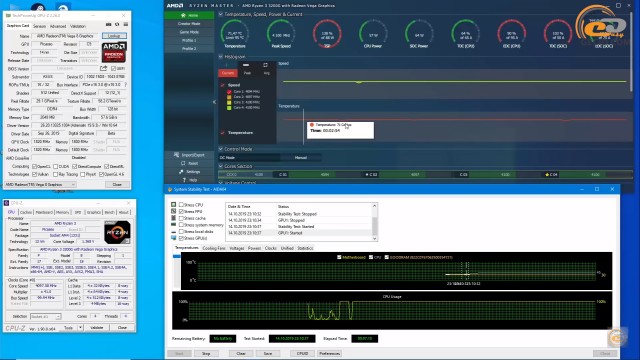Click Ryzen logo in CPU-Z

coord(117,232)
